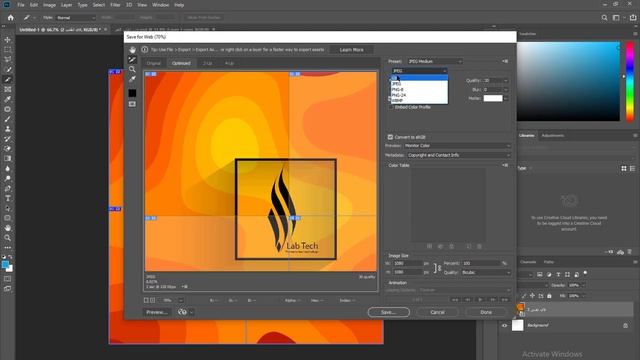Open the Preview Monitor Color dropdown
Image resolution: width=640 pixels, height=360 pixels.
(x=457, y=146)
